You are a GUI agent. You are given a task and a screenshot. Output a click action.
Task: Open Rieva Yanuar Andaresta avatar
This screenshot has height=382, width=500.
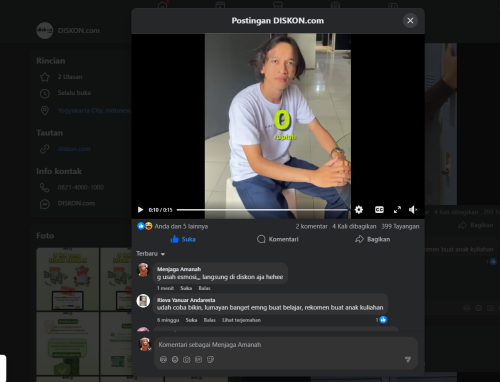143,301
